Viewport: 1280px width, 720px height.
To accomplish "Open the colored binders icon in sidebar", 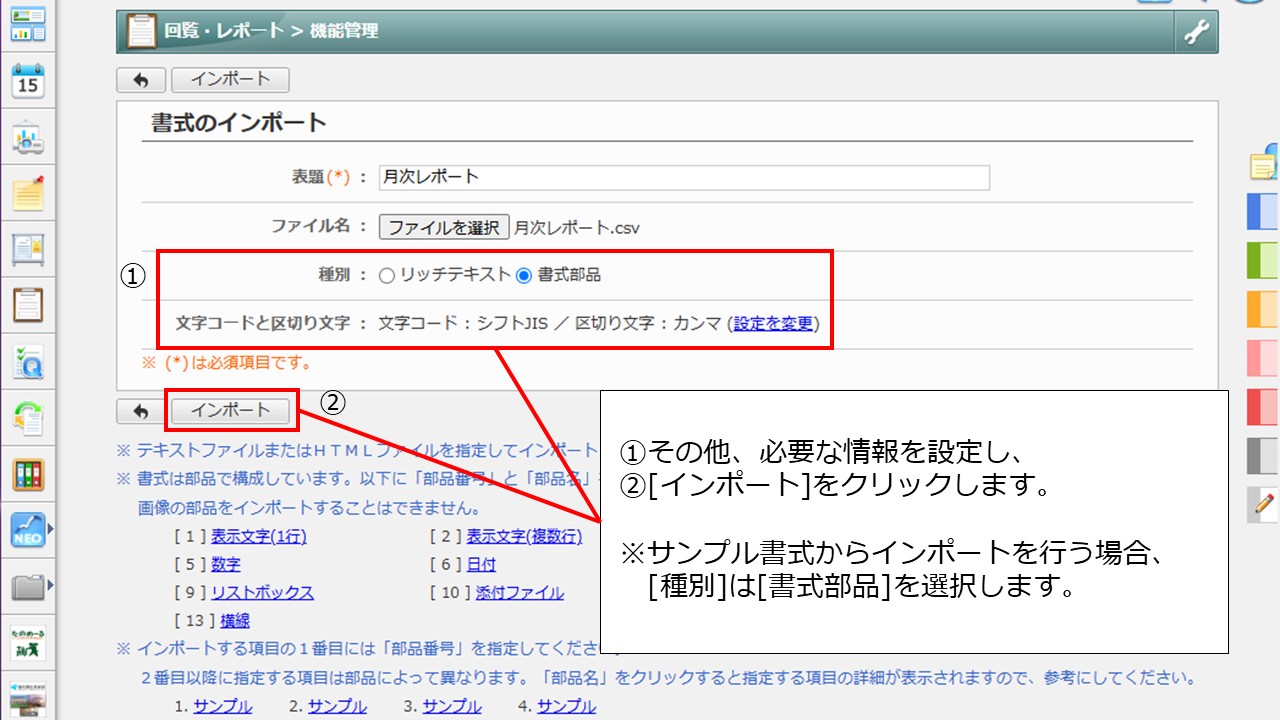I will [x=28, y=474].
